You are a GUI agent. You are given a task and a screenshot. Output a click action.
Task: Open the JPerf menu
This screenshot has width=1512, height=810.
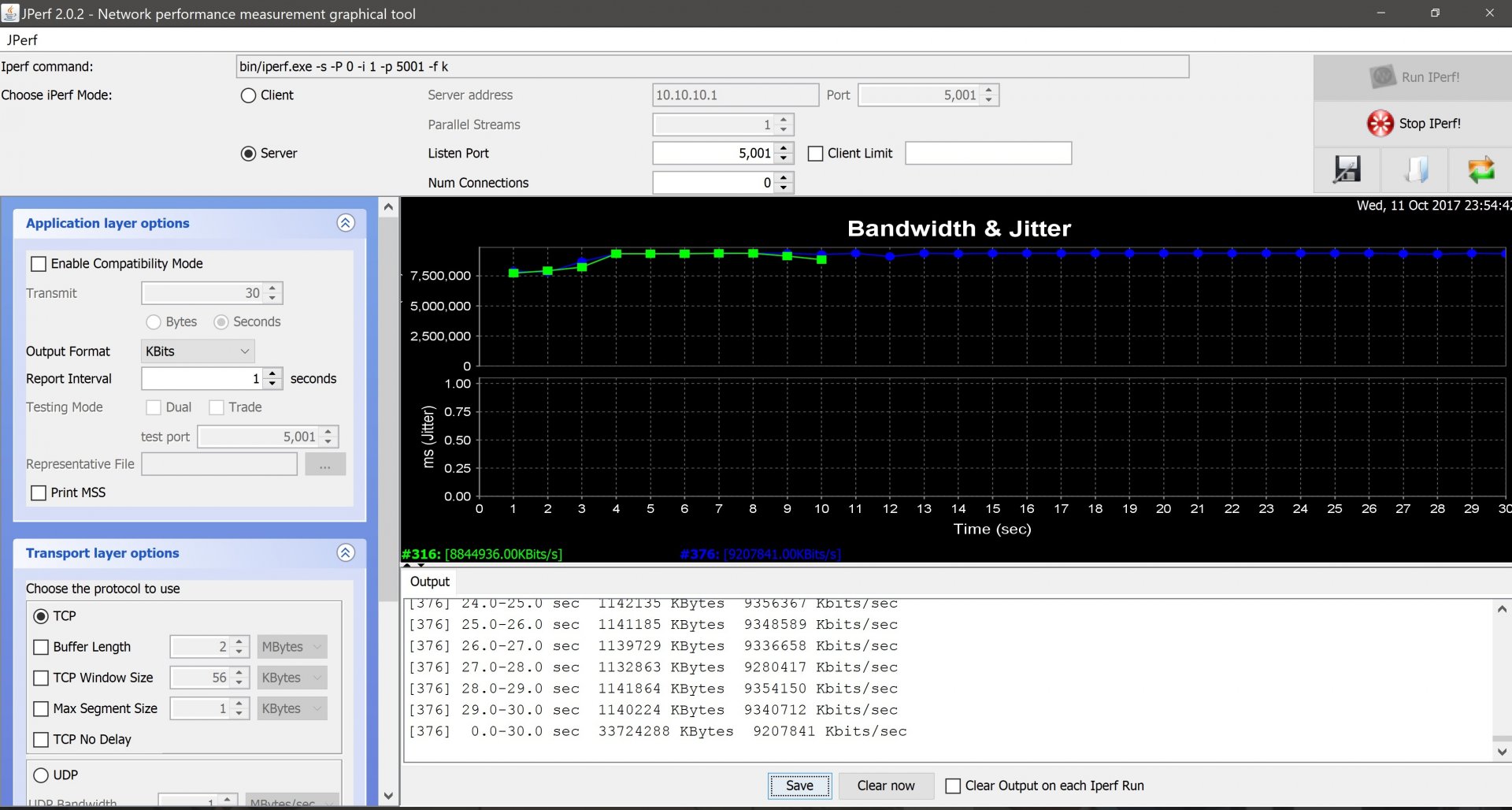[x=22, y=40]
